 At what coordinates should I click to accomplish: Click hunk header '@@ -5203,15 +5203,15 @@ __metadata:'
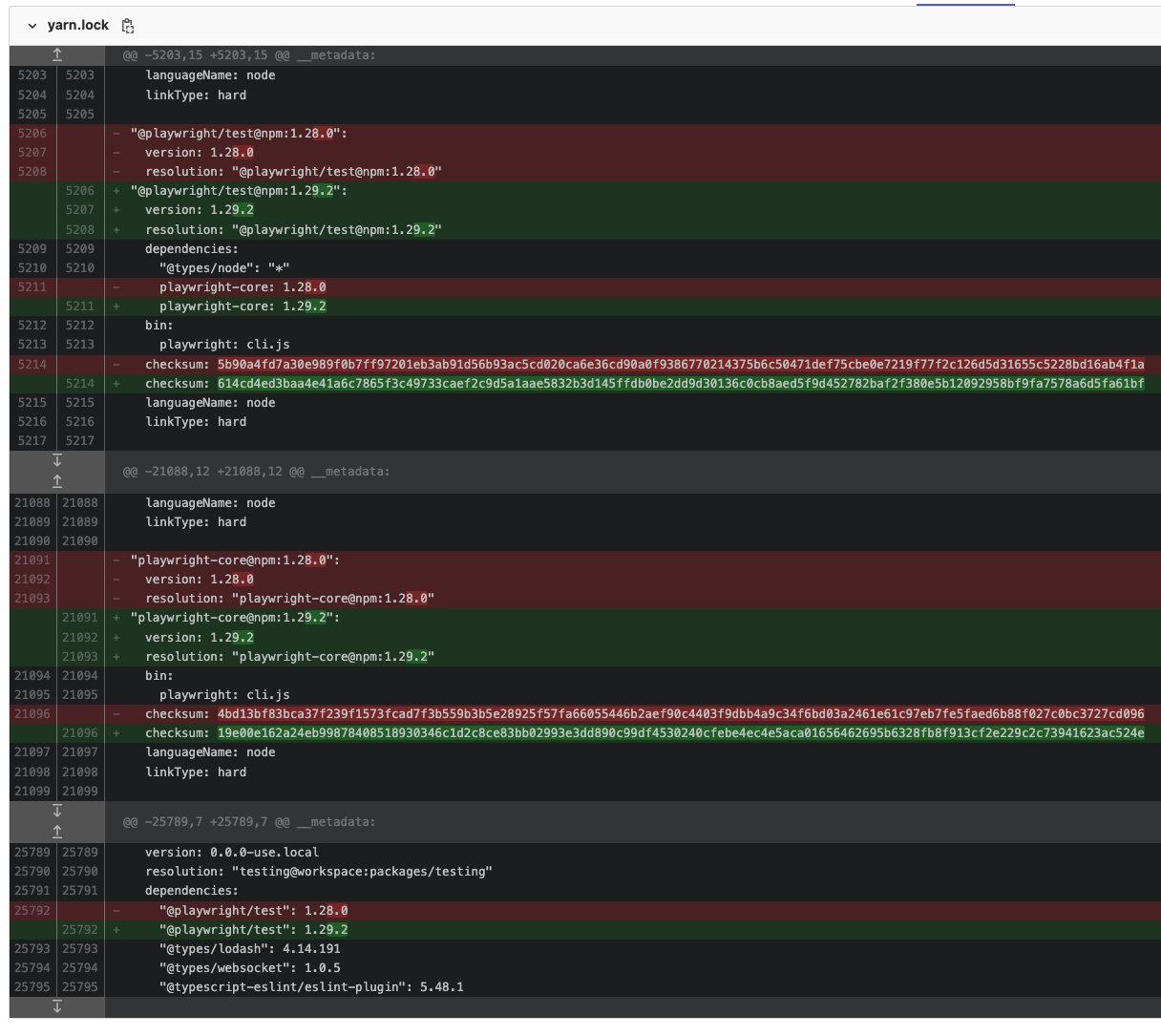point(249,55)
